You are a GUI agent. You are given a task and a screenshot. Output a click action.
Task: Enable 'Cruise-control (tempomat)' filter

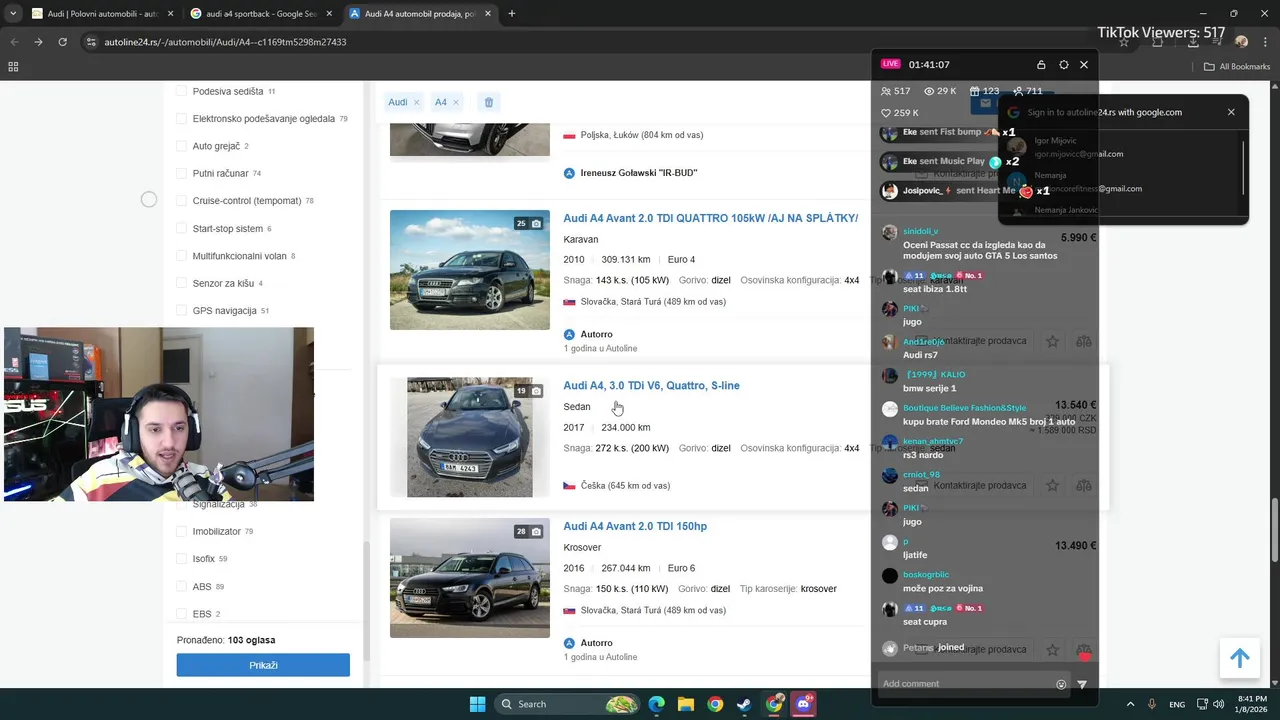click(181, 201)
